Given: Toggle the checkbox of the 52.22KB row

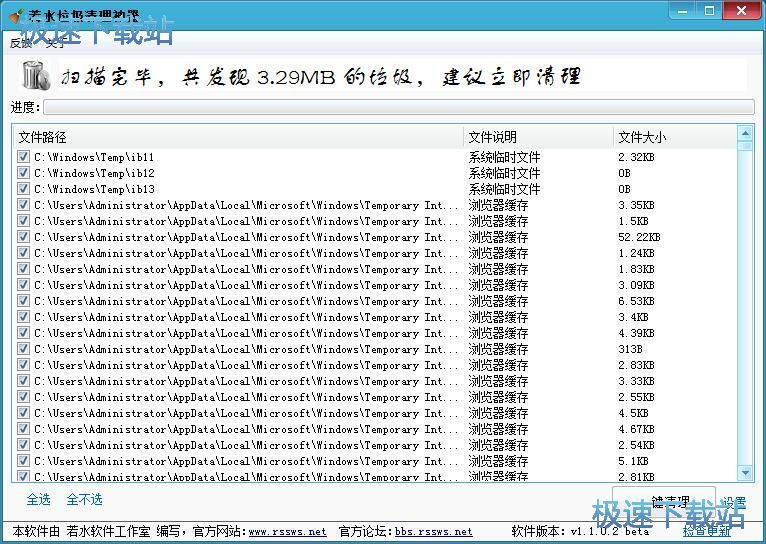Looking at the screenshot, I should coord(23,237).
